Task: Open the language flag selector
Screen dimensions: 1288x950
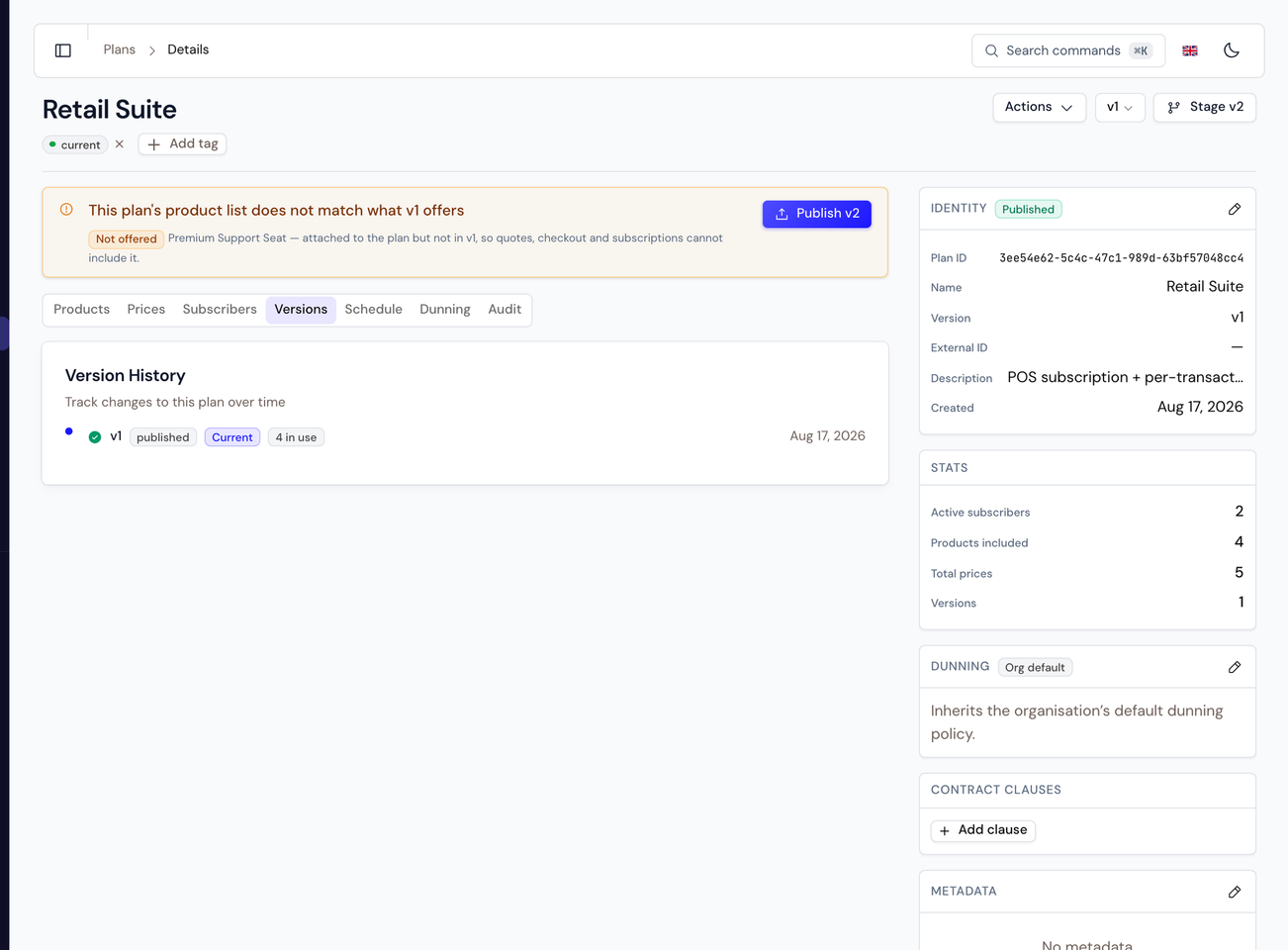Action: click(x=1190, y=50)
